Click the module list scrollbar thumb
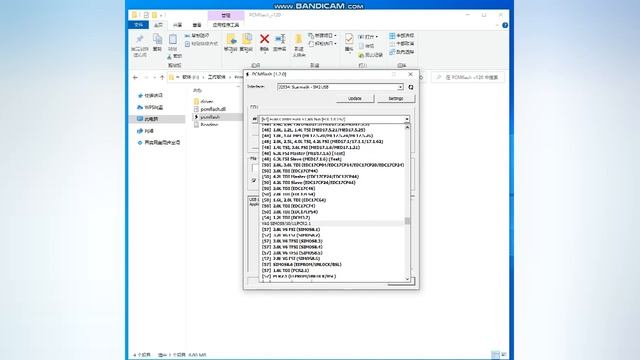This screenshot has width=640, height=360. (x=407, y=221)
